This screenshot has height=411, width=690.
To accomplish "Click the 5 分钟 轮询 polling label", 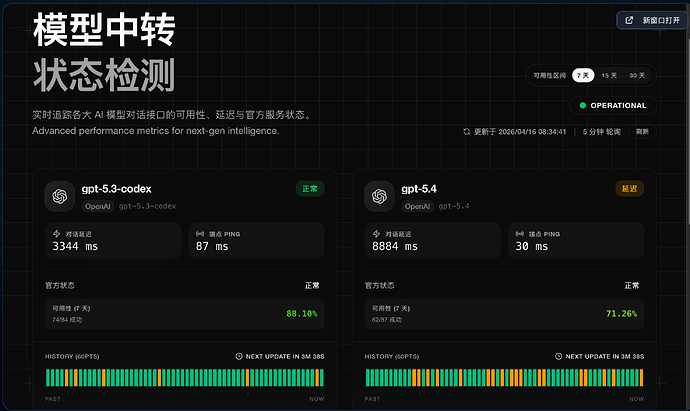I will click(602, 132).
